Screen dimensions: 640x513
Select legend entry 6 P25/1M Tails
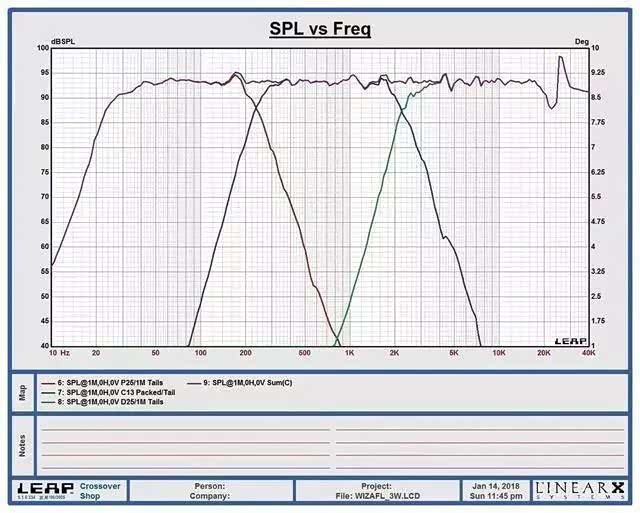click(x=114, y=382)
